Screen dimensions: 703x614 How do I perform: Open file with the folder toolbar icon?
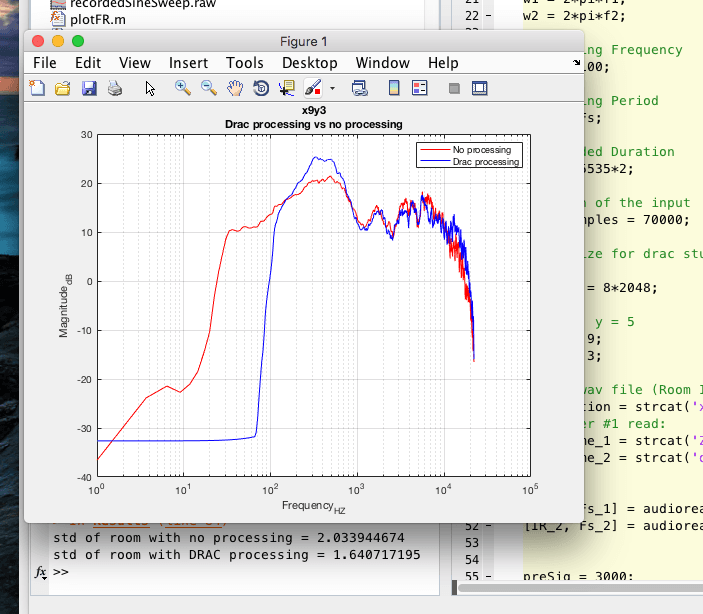(62, 88)
